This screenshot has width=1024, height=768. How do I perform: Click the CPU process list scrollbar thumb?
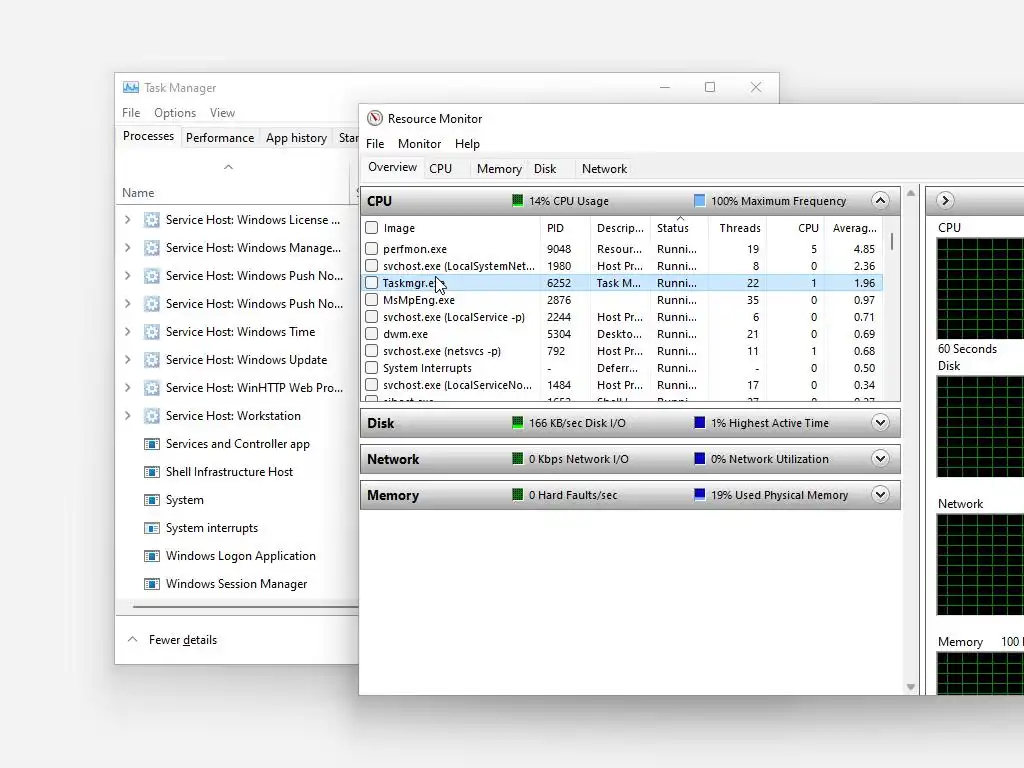(891, 242)
